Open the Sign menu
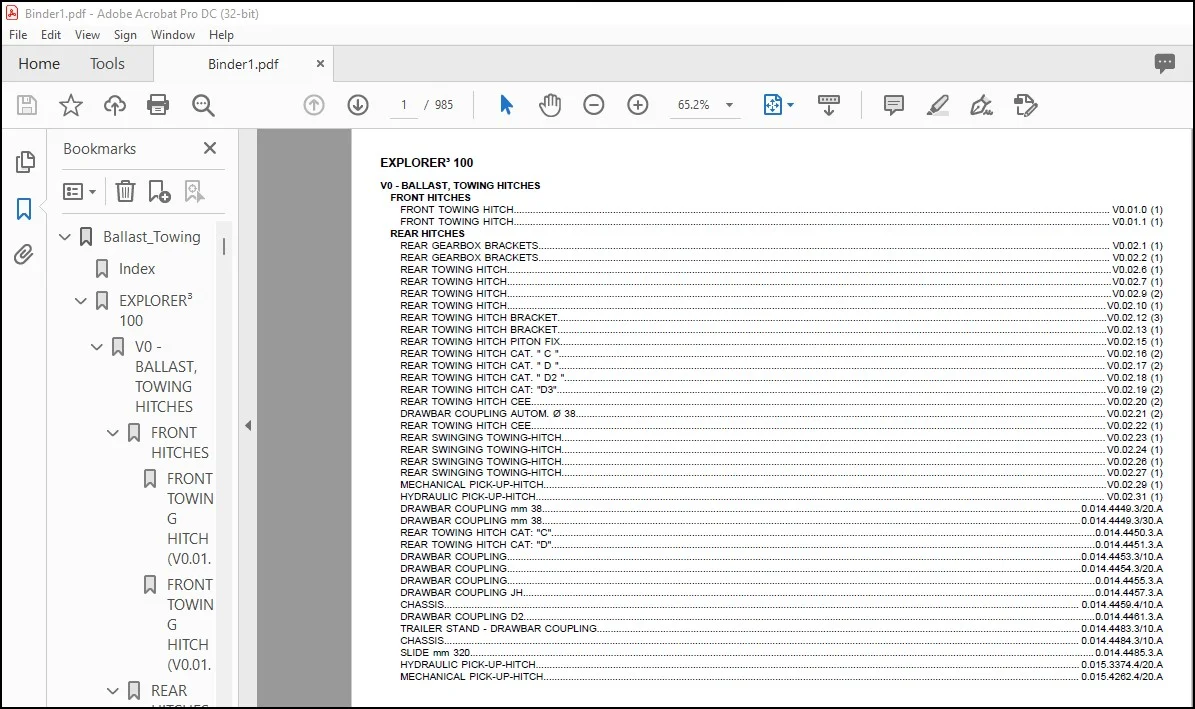This screenshot has height=709, width=1195. tap(125, 35)
